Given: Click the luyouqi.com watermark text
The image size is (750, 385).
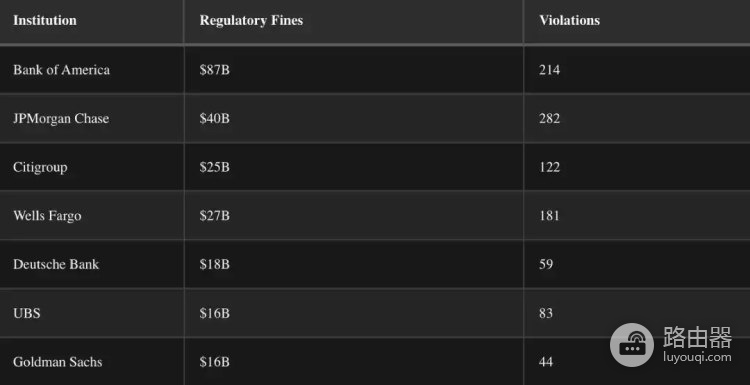Looking at the screenshot, I should (697, 357).
